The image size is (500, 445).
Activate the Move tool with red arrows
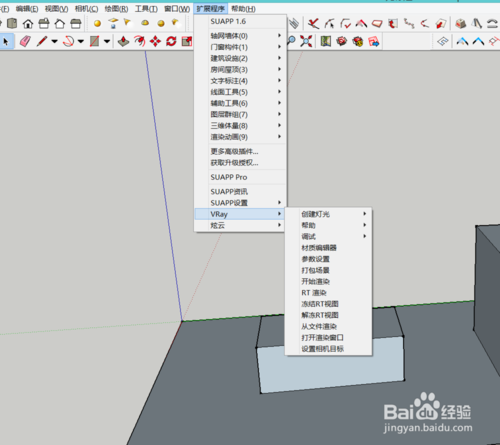coord(155,41)
